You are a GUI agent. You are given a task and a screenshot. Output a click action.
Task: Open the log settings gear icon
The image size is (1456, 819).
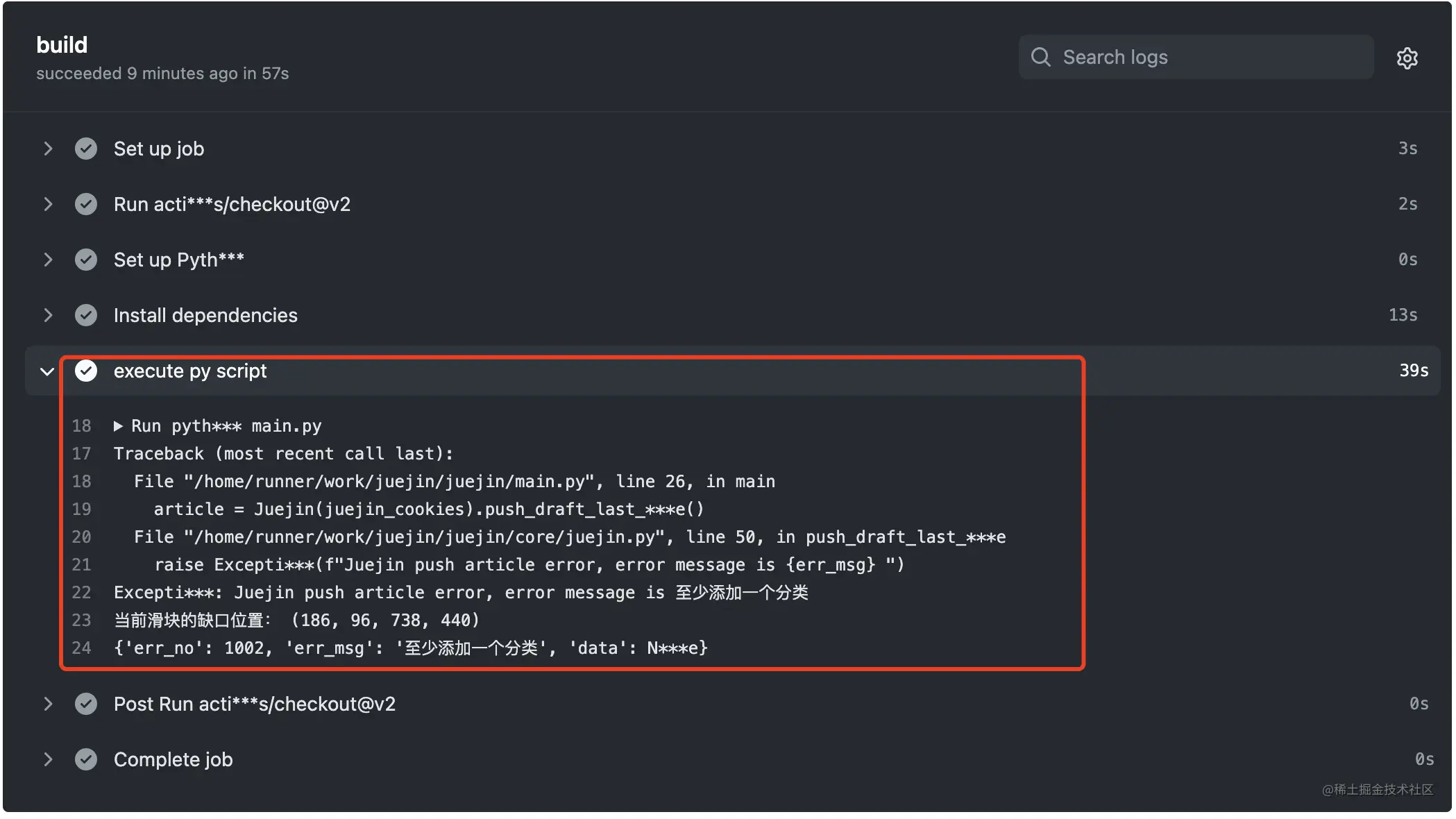1407,58
